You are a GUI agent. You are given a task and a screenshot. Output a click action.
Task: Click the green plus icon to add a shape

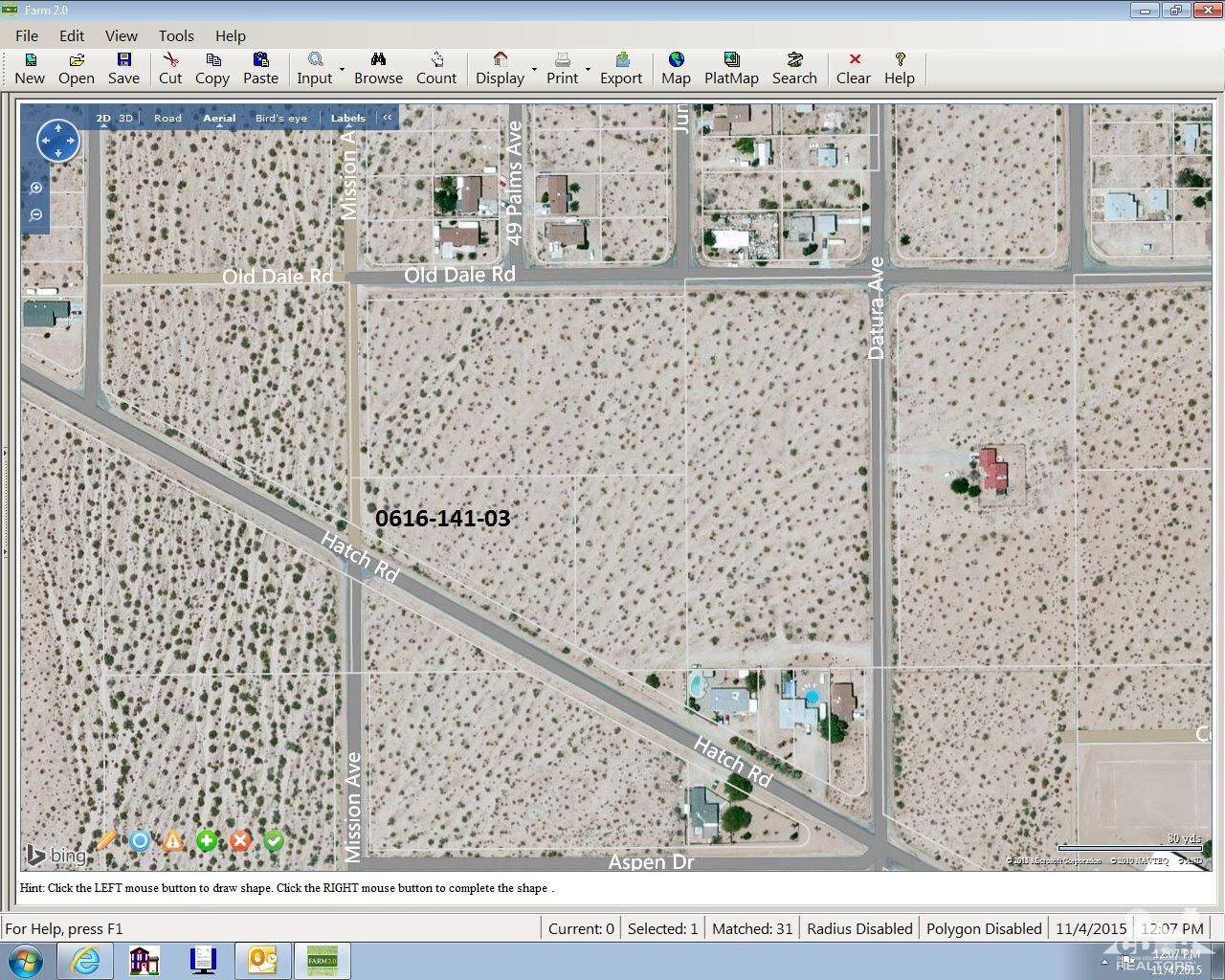tap(207, 840)
